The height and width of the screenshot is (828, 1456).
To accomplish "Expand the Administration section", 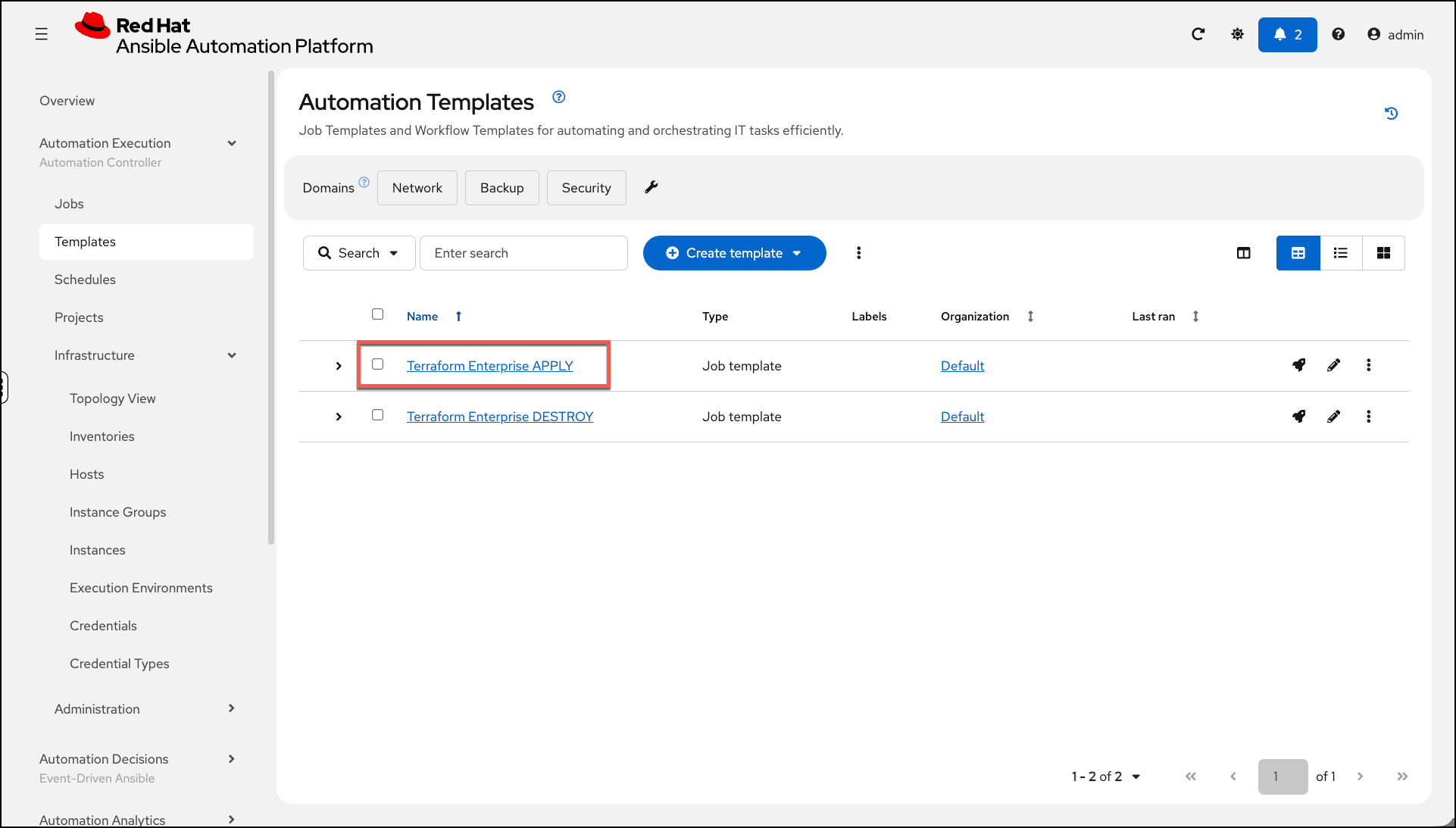I will point(232,708).
